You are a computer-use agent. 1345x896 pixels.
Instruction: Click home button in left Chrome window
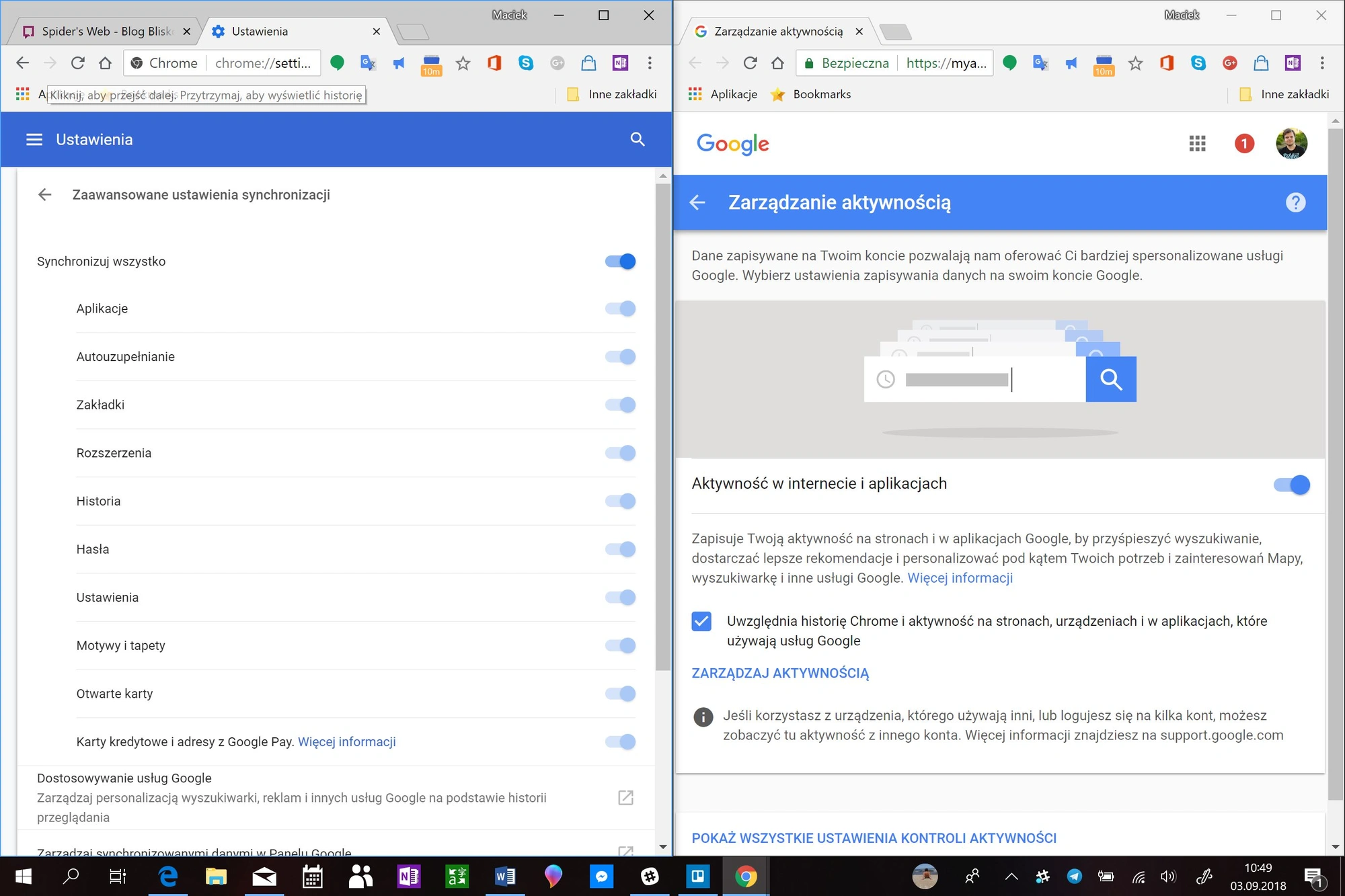click(105, 63)
